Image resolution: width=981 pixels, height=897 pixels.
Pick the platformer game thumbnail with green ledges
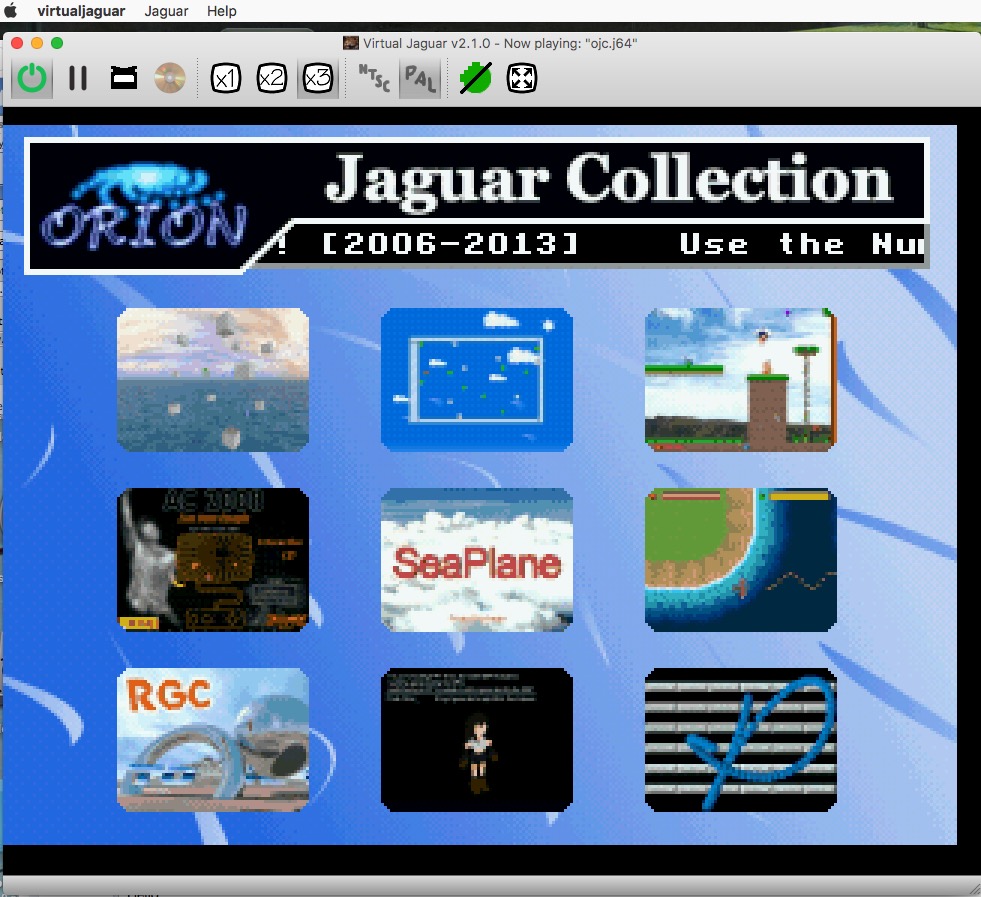tap(741, 380)
